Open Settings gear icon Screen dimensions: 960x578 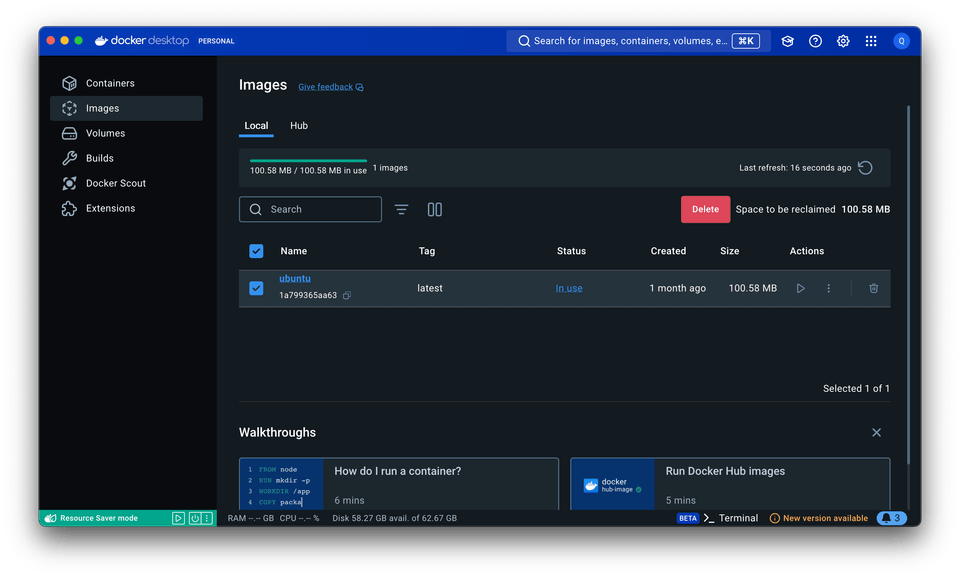click(843, 41)
